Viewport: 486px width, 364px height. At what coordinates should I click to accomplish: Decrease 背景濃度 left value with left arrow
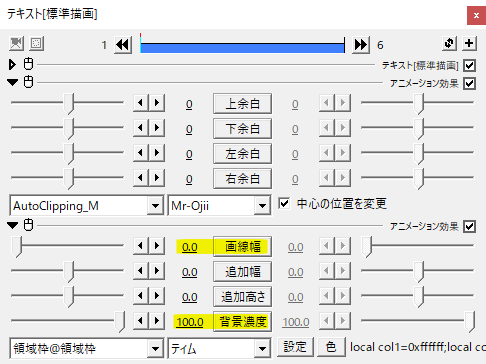141,321
